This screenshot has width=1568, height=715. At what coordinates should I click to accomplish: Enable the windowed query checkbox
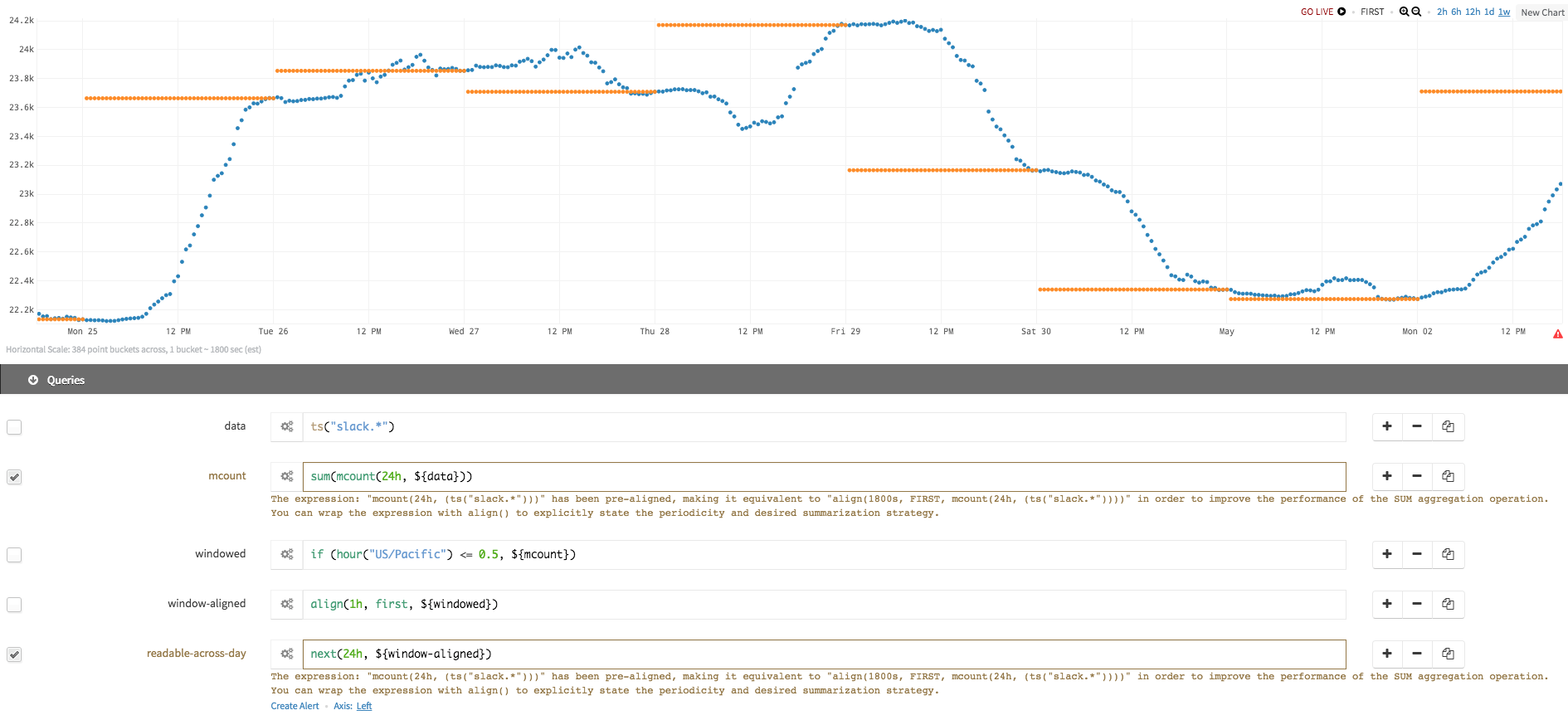click(x=14, y=555)
